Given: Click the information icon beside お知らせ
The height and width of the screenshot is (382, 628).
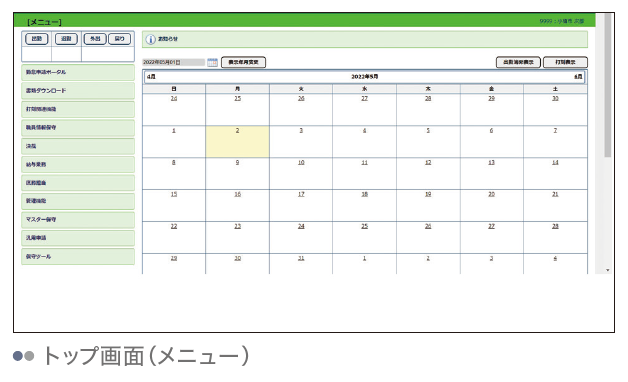Looking at the screenshot, I should click(150, 40).
